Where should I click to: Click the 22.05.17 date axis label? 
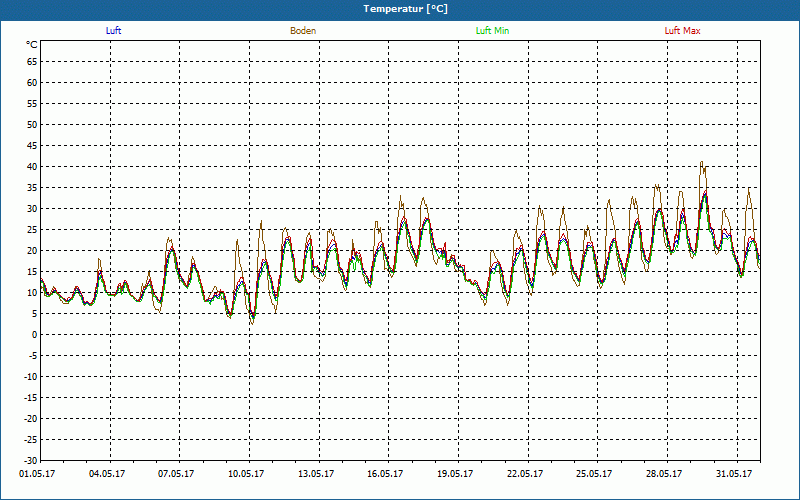(525, 474)
